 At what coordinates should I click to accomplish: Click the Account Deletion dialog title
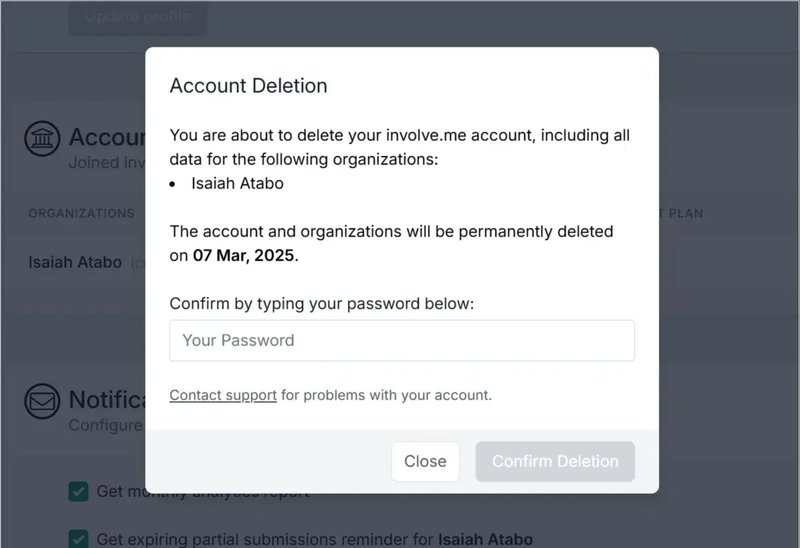[x=249, y=86]
